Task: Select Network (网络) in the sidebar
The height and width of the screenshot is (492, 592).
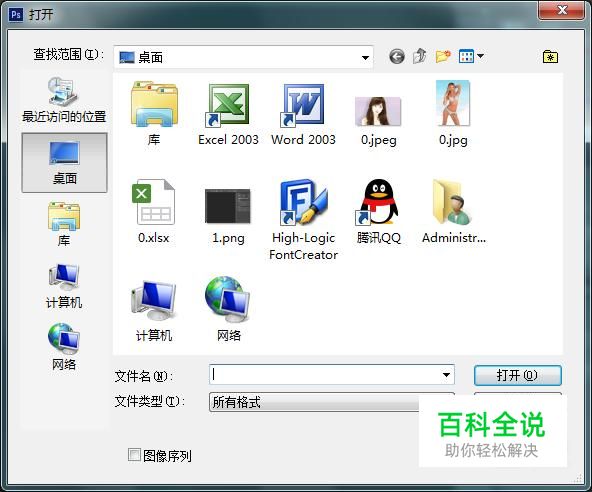Action: [64, 347]
